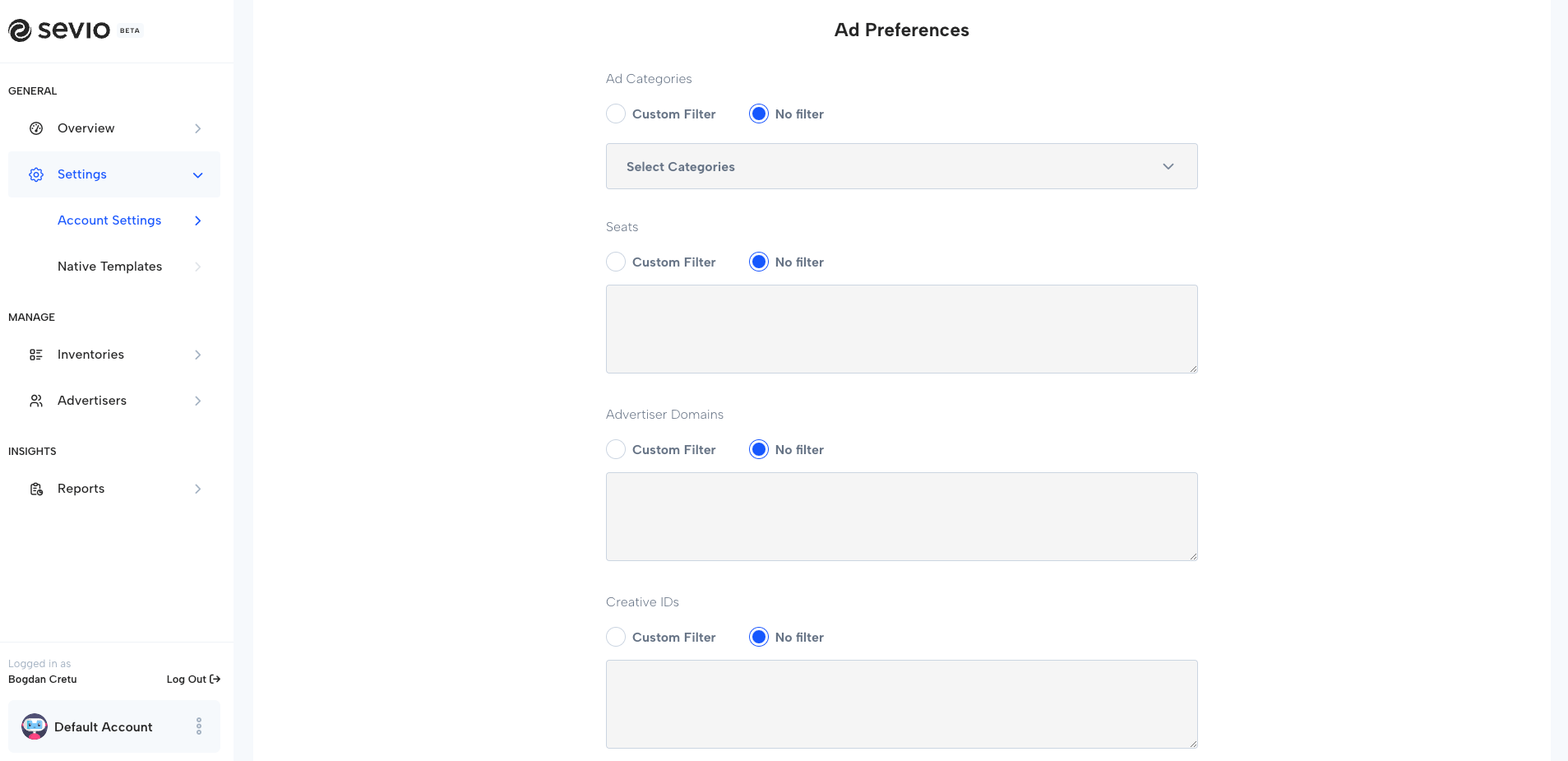Screen dimensions: 1568x761
Task: Open the Default Account options menu
Action: [x=197, y=726]
